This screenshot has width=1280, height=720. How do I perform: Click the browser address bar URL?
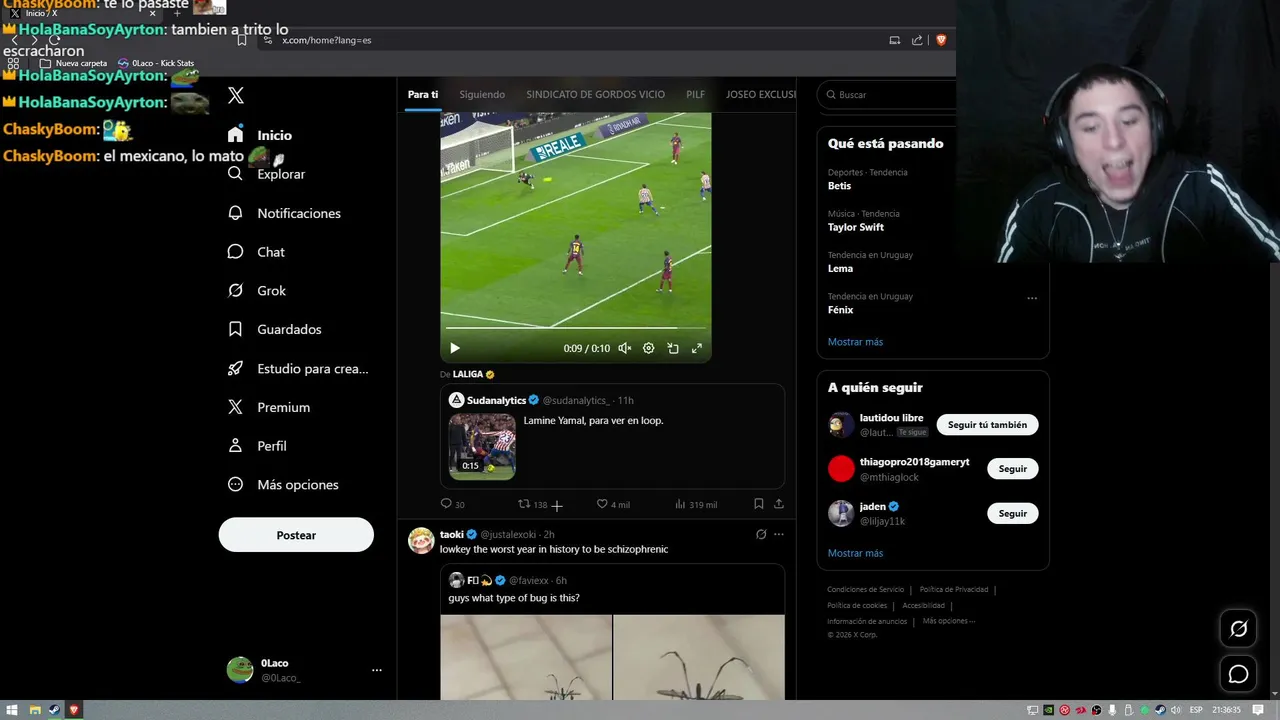pos(326,40)
